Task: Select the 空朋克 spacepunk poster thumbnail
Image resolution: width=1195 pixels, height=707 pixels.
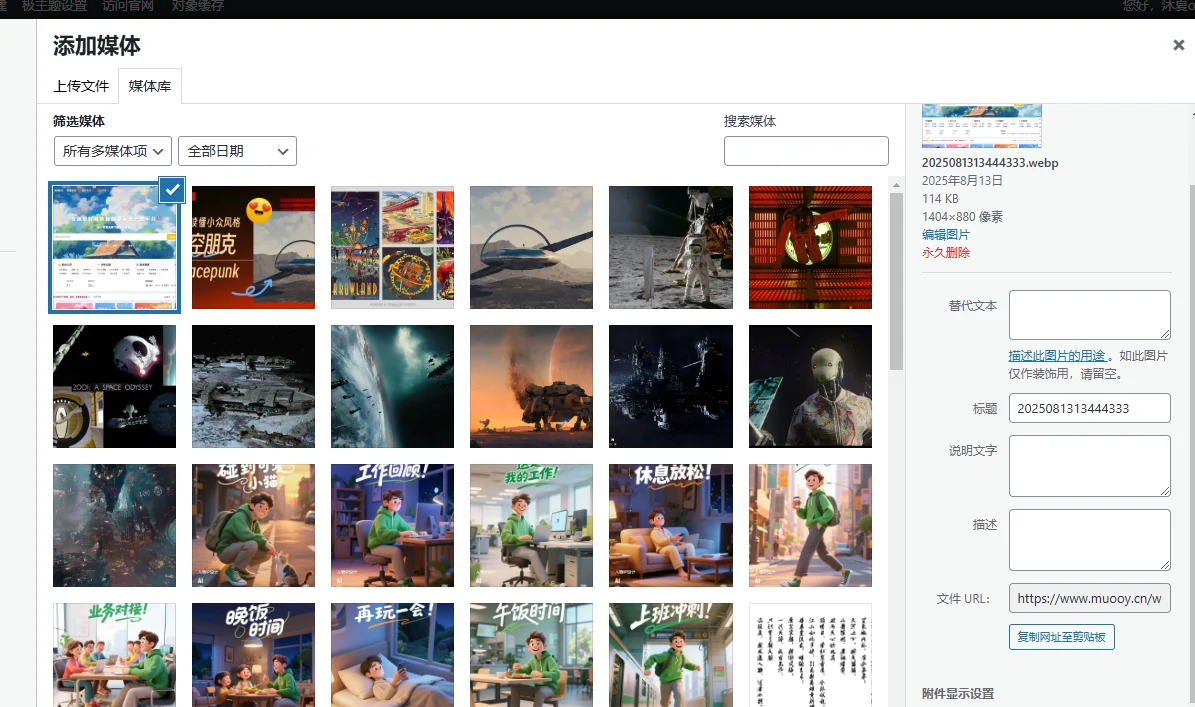Action: pos(253,248)
